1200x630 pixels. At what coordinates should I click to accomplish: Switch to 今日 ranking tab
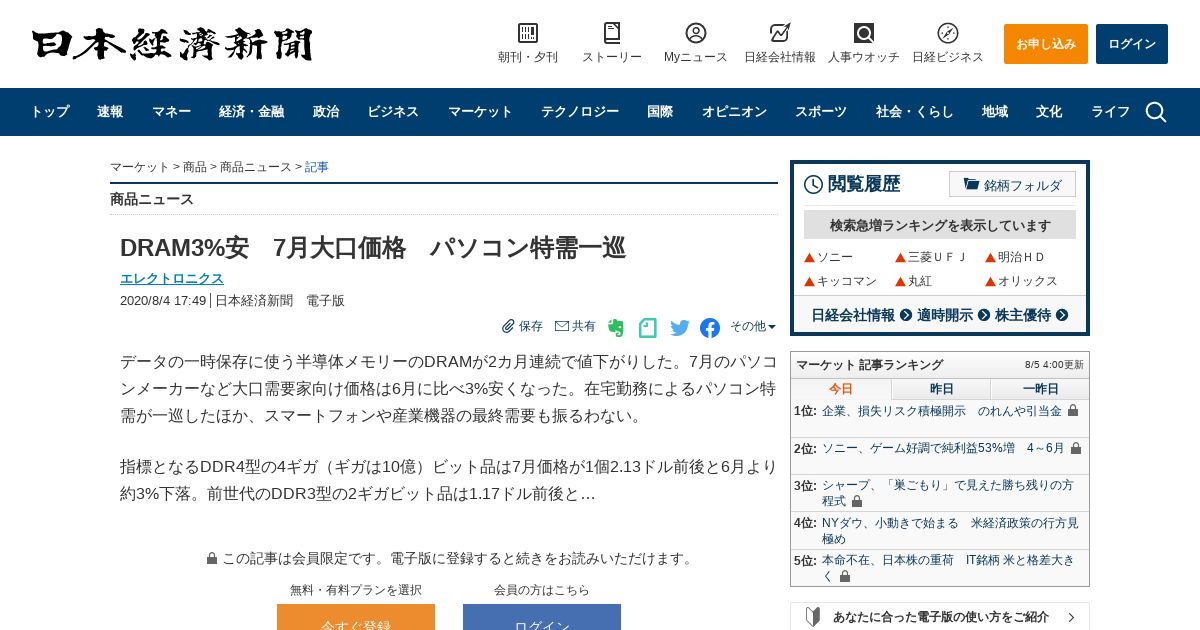tap(841, 389)
